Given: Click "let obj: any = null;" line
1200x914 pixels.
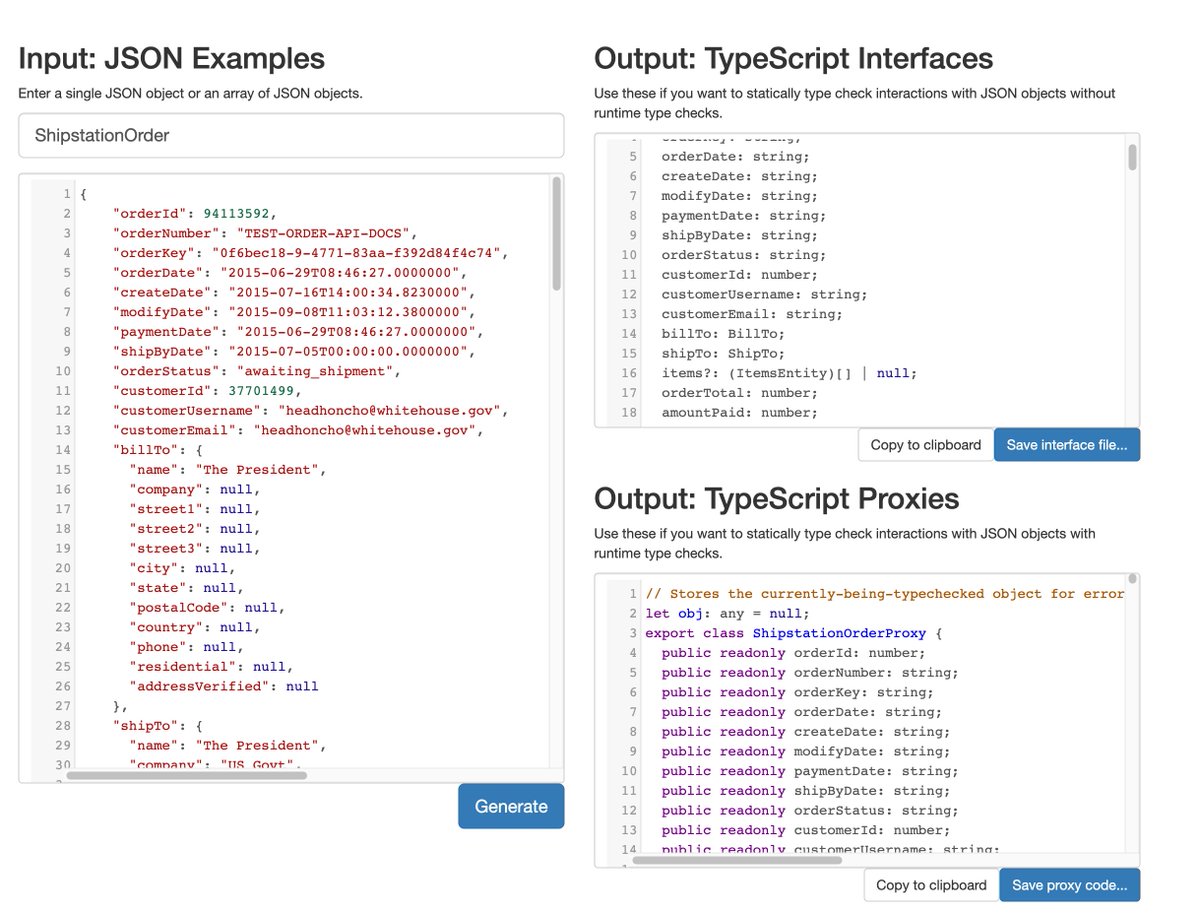Looking at the screenshot, I should [727, 614].
